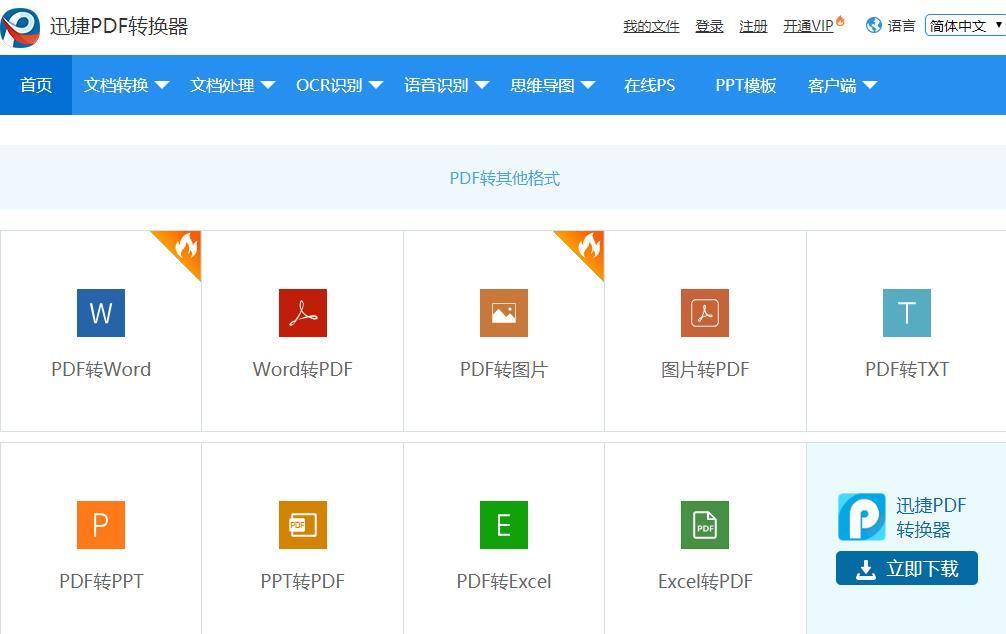Open the 文档处理 dropdown menu
Viewport: 1006px width, 634px height.
point(232,85)
